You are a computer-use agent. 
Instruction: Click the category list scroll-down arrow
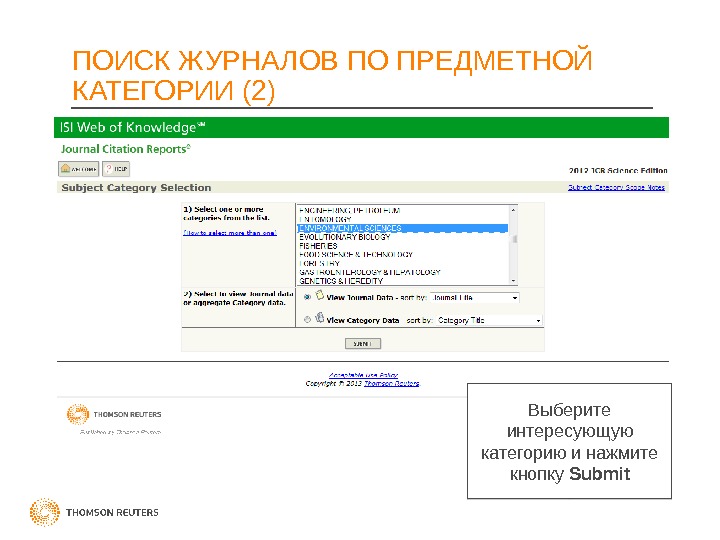click(x=513, y=281)
